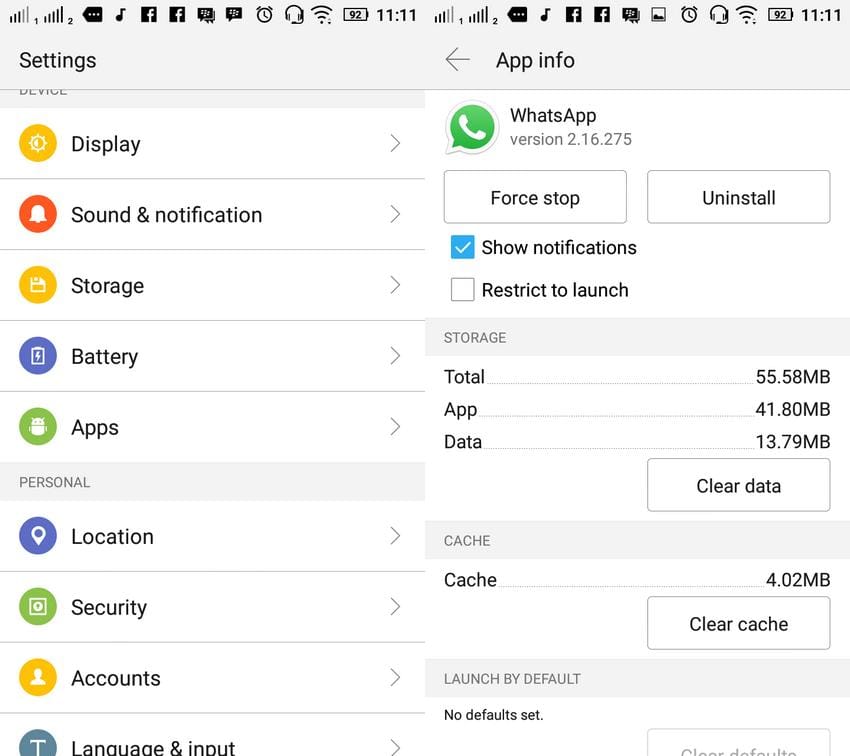Uncheck the Show notifications checkbox

462,248
